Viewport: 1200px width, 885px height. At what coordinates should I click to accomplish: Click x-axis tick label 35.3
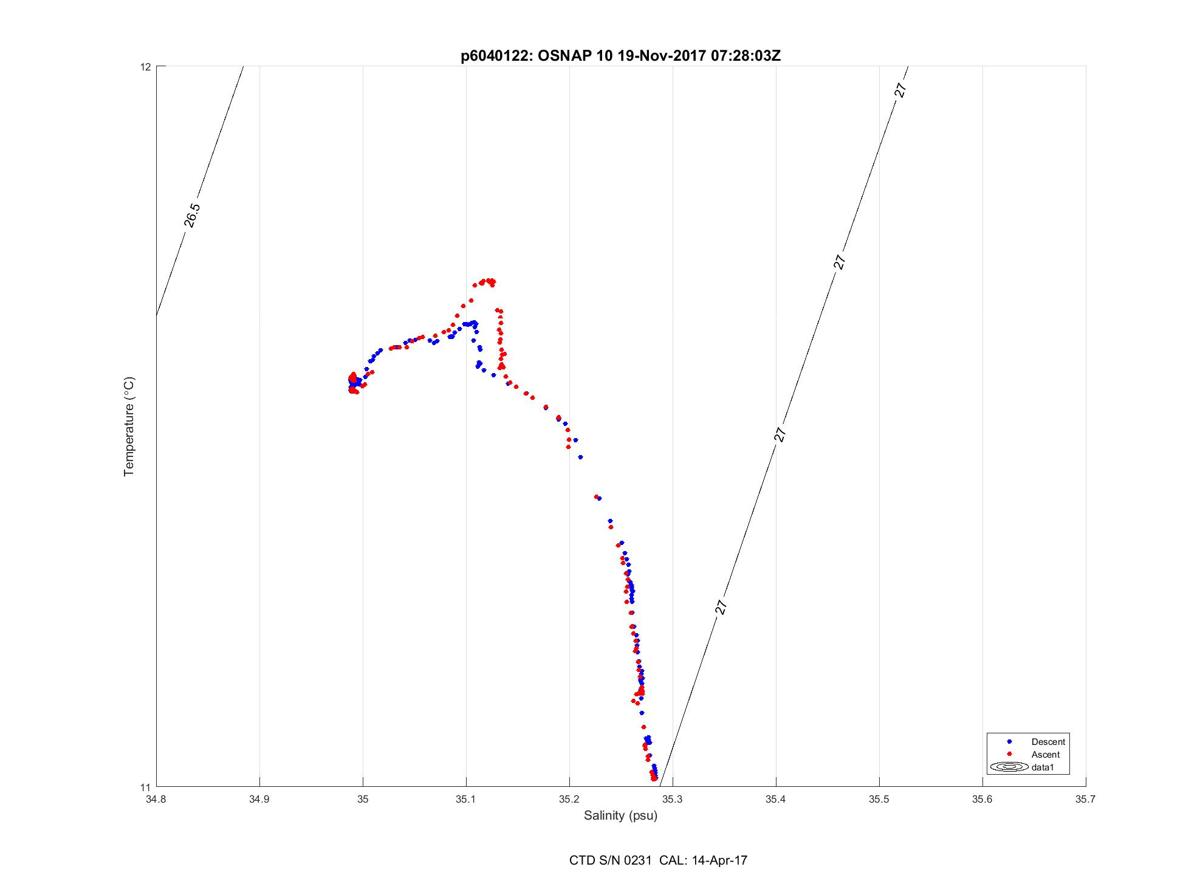pyautogui.click(x=672, y=799)
